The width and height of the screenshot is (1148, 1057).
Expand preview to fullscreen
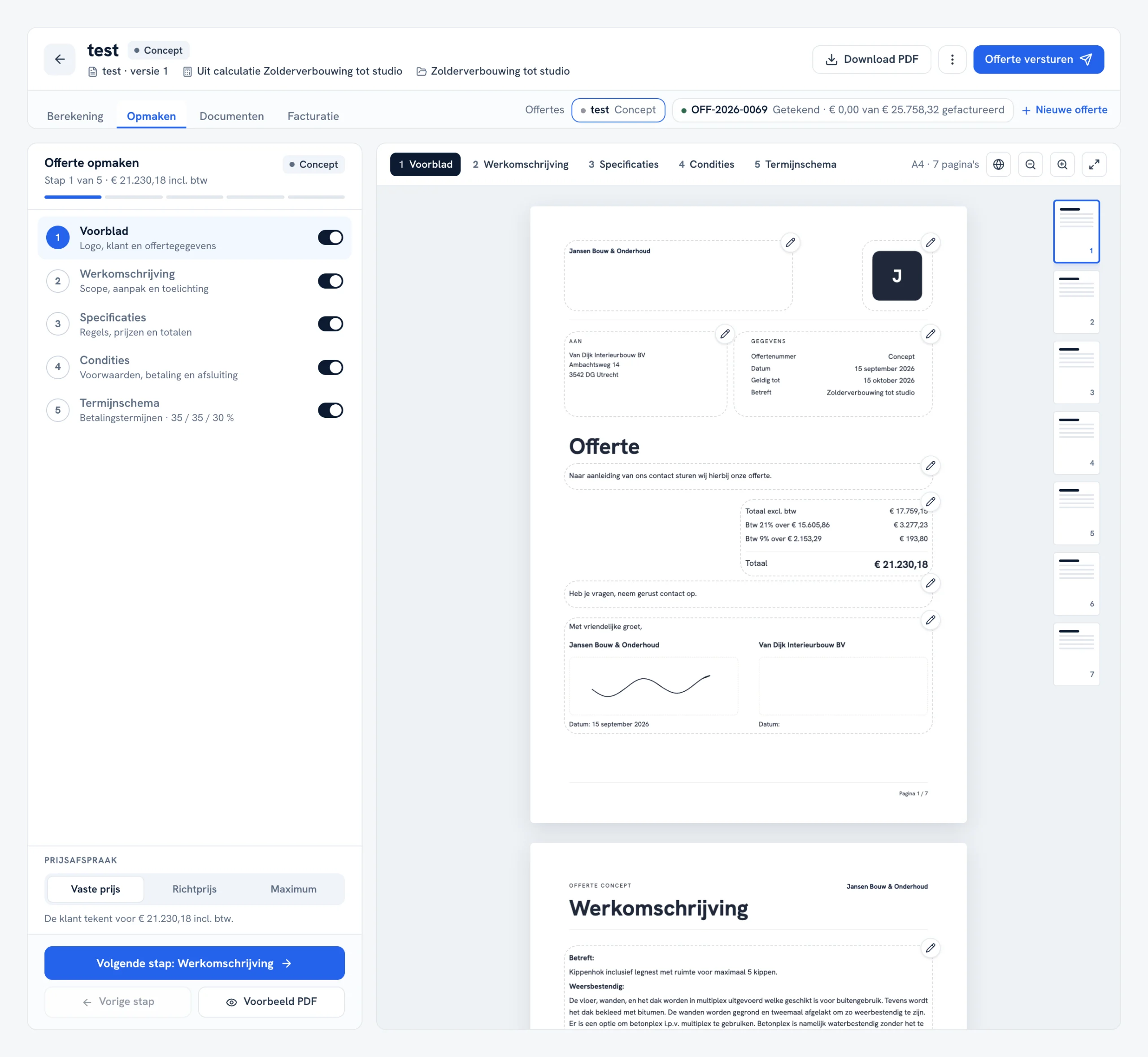[x=1094, y=165]
